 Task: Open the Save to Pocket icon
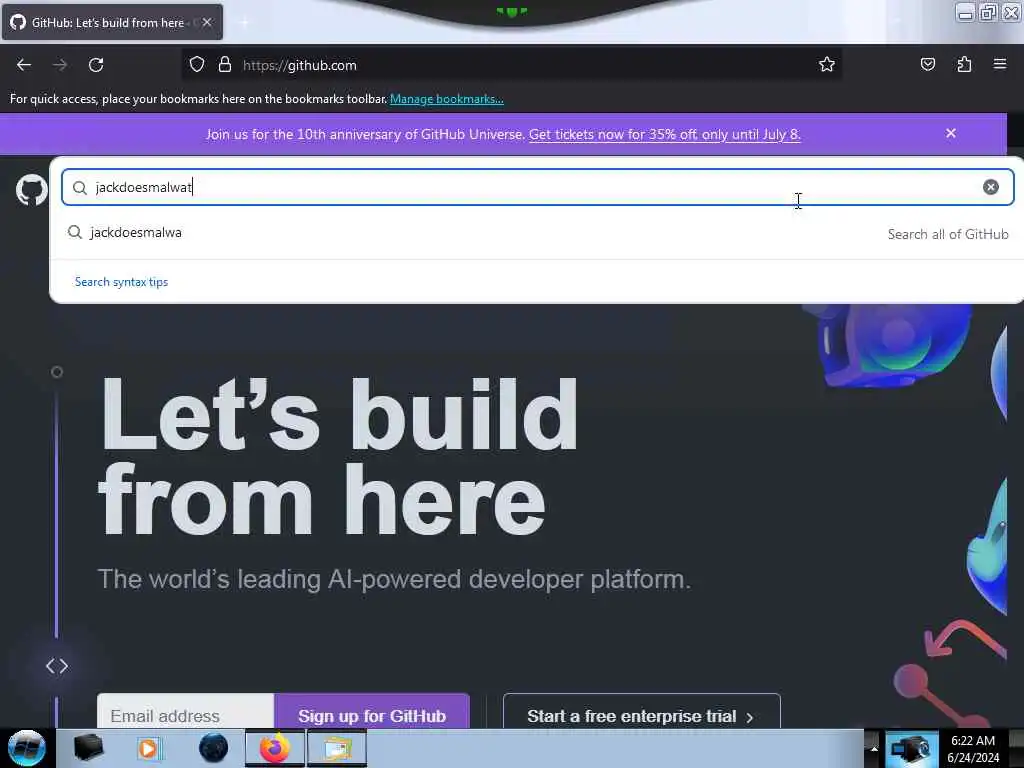[x=927, y=64]
